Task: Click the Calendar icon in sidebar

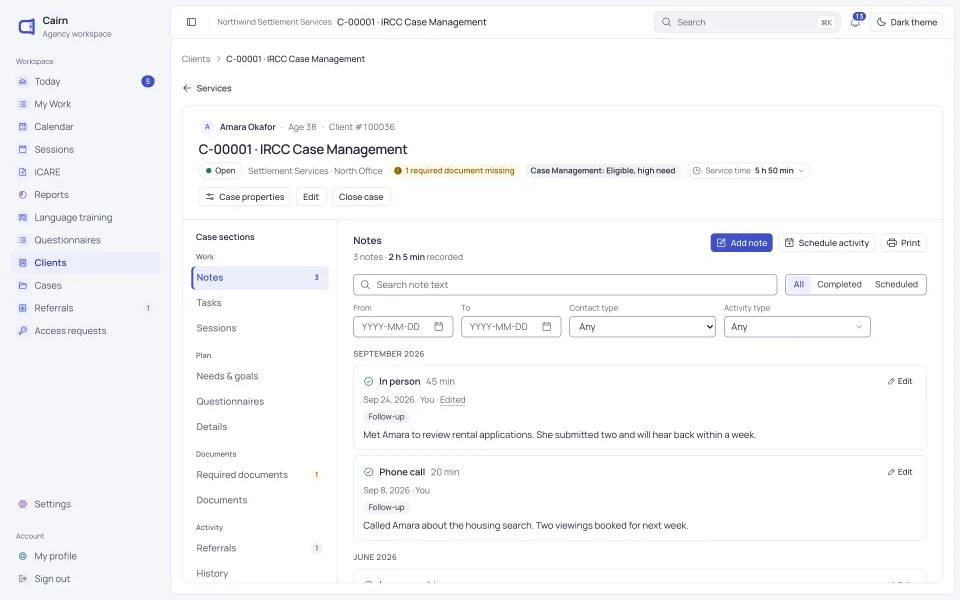Action: (23, 127)
